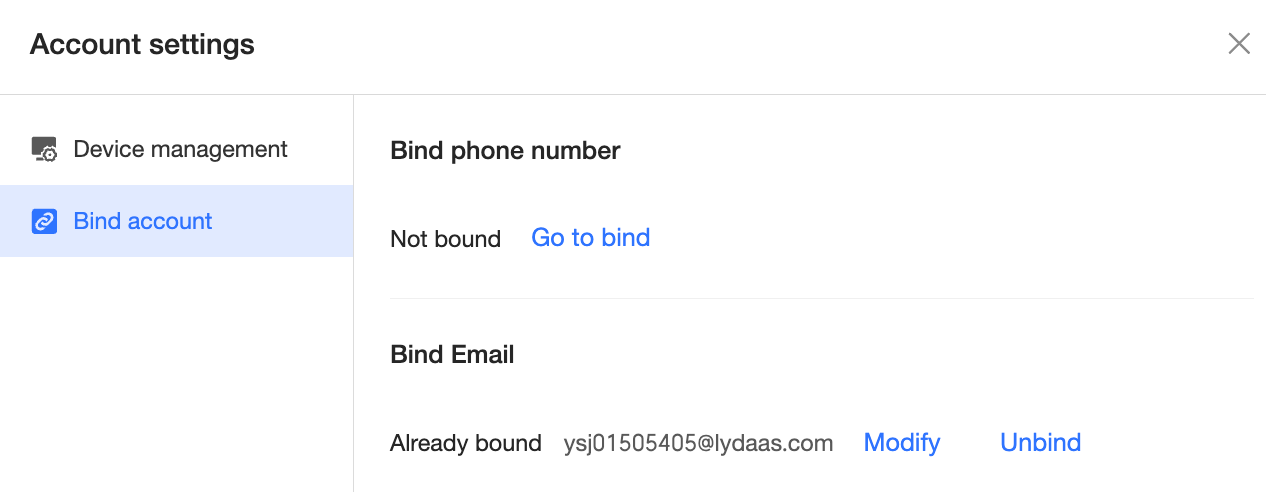Select the Bind account sidebar label
This screenshot has height=492, width=1266.
click(x=143, y=221)
